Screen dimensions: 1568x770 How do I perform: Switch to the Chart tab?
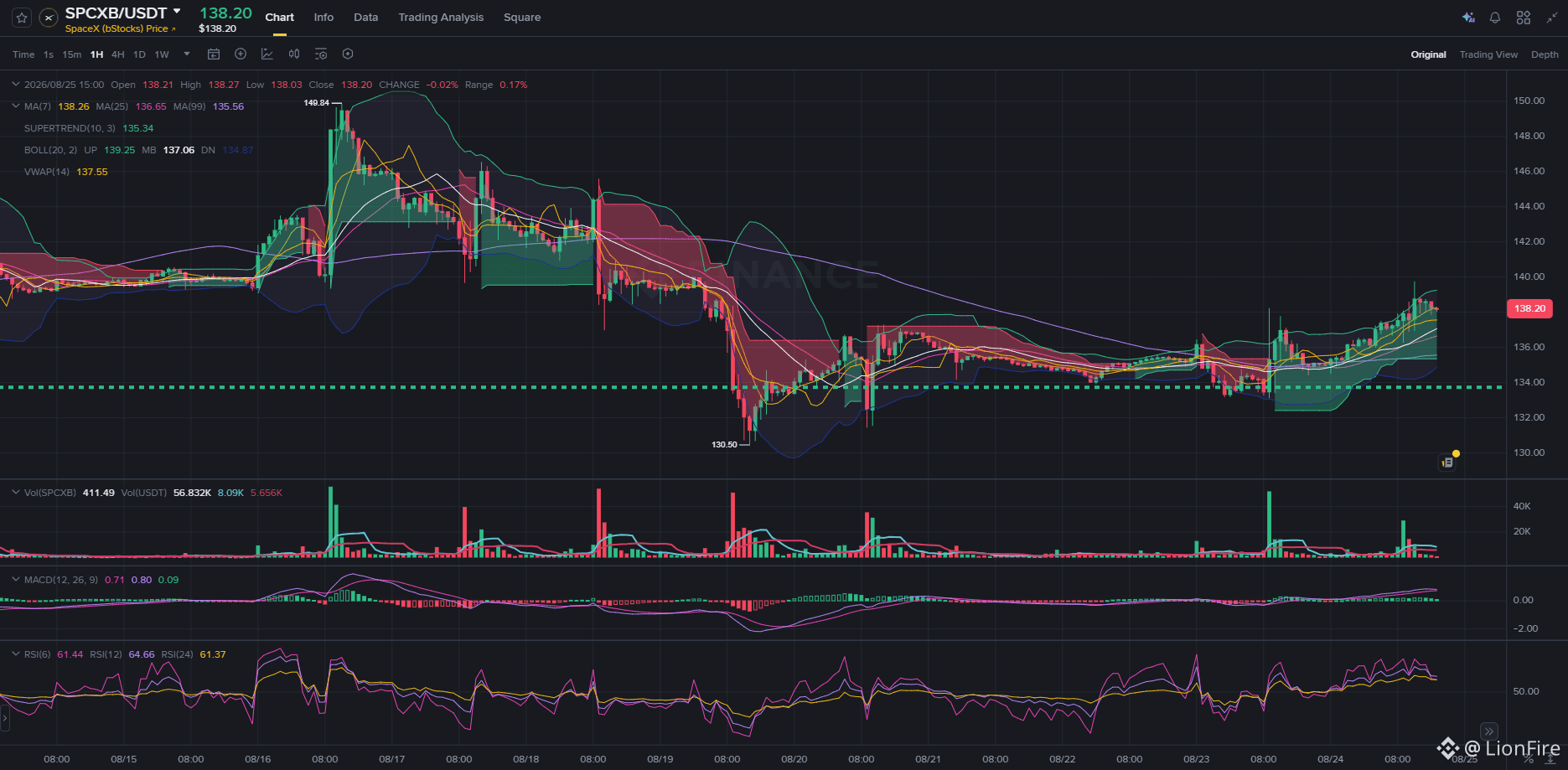[280, 18]
